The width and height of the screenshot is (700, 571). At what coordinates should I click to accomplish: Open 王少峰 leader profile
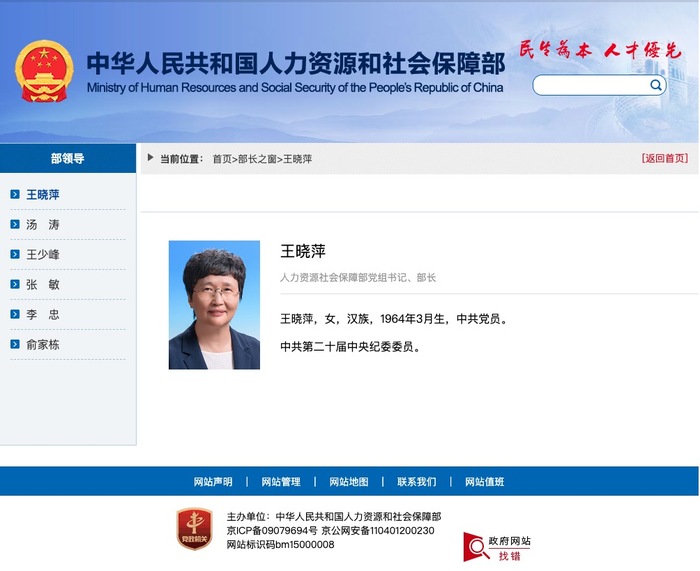pyautogui.click(x=43, y=254)
